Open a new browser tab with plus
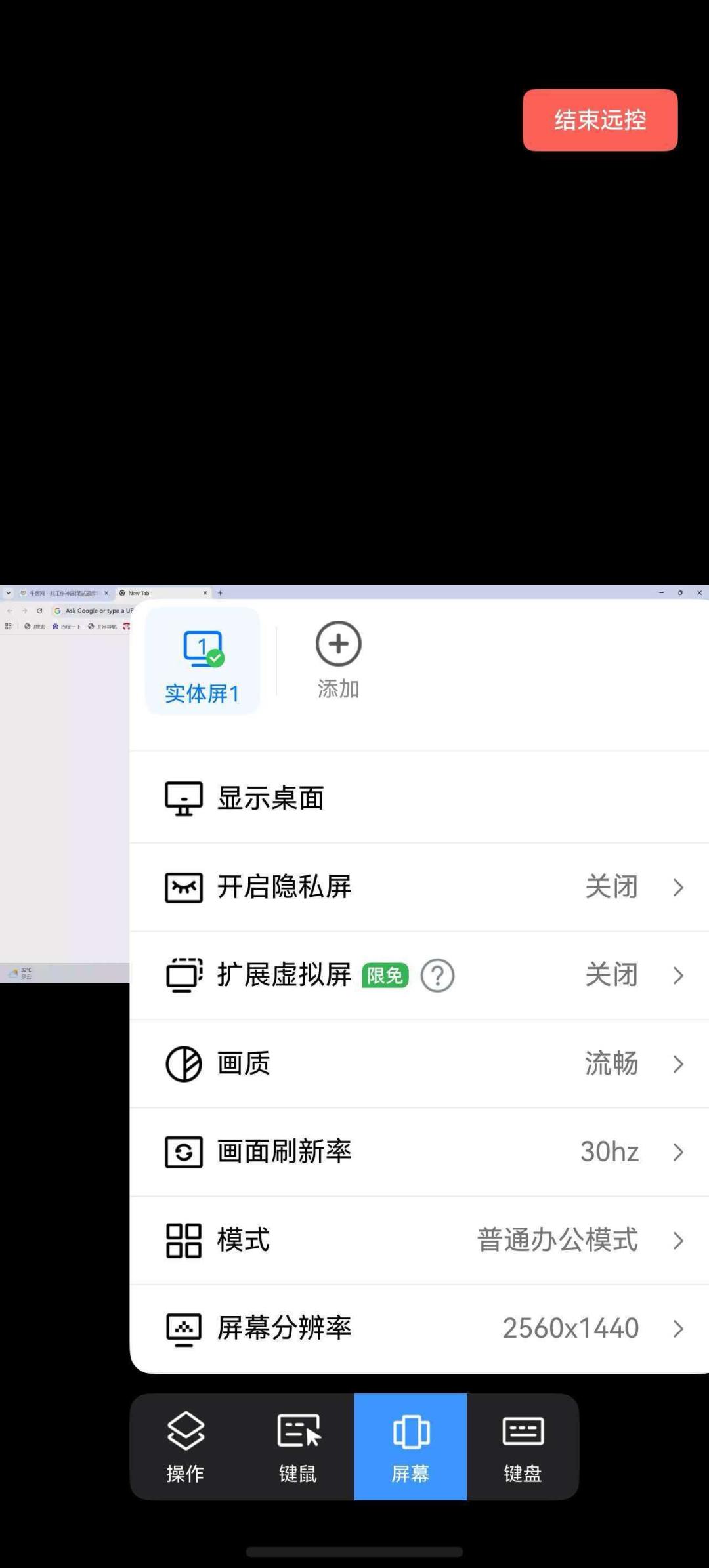 tap(220, 593)
